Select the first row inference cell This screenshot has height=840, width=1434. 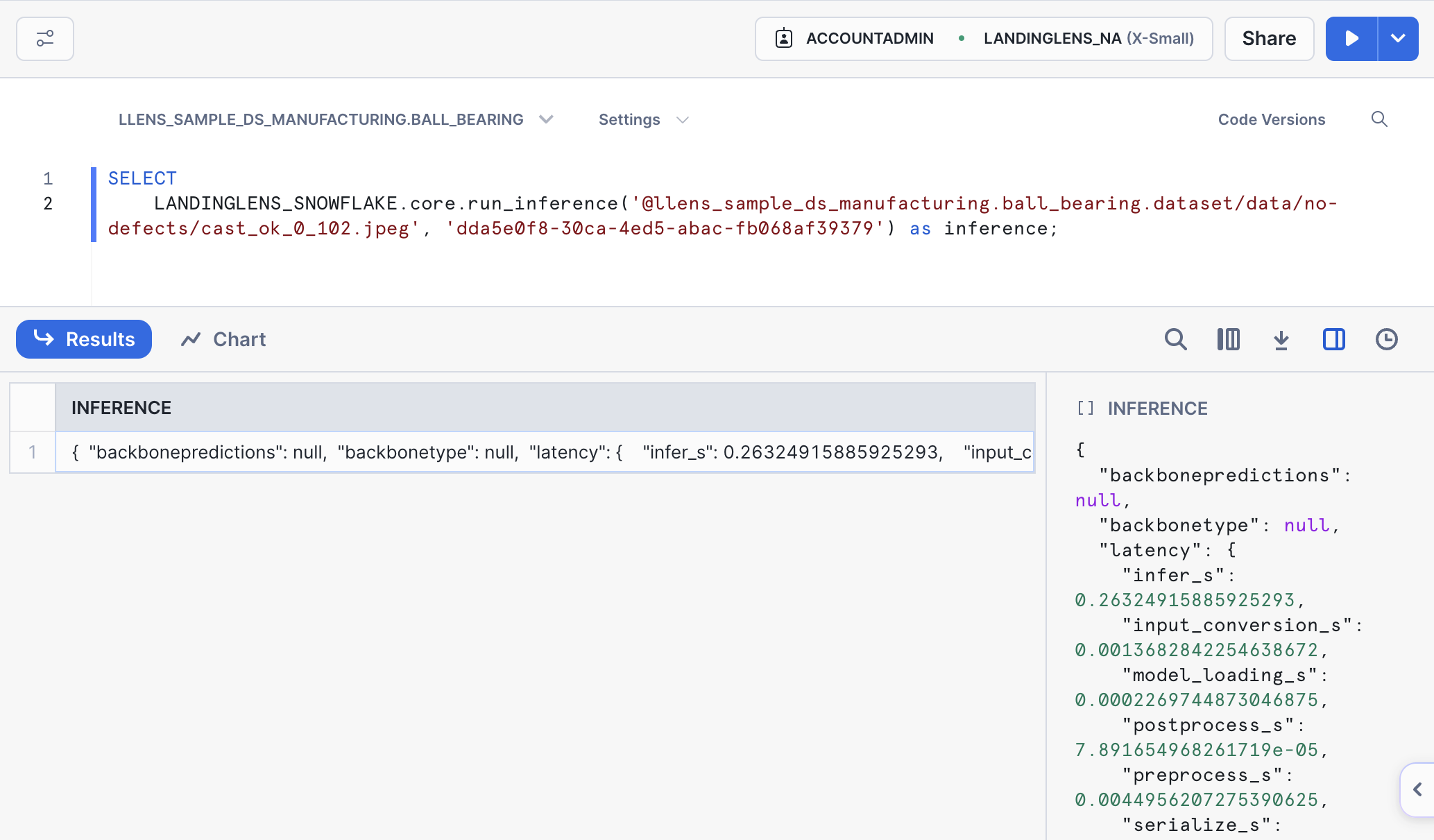[544, 452]
